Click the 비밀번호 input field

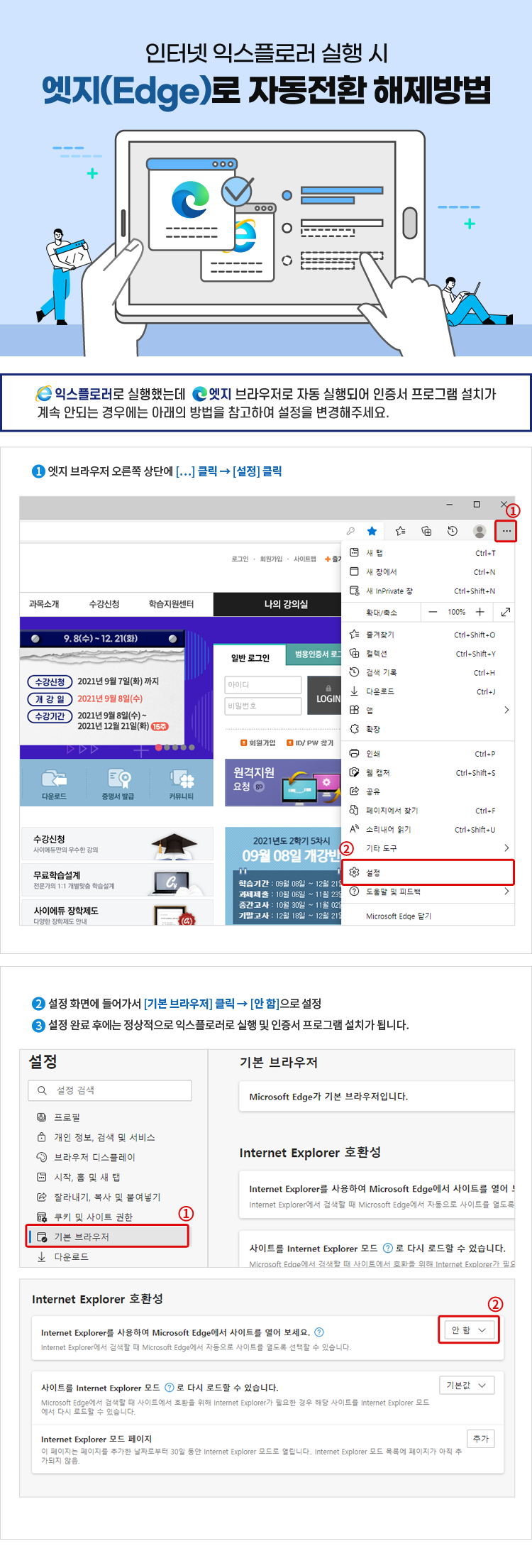point(263,706)
